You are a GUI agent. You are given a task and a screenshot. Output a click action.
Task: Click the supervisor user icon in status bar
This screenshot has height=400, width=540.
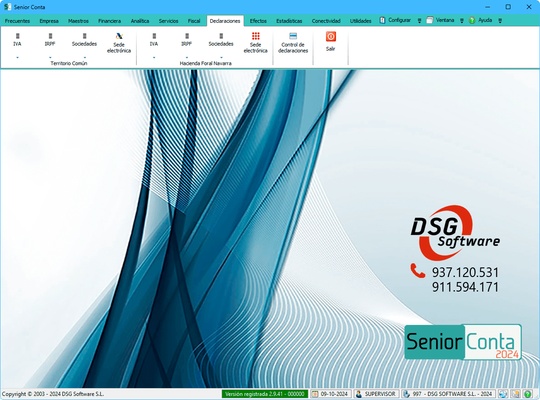click(359, 394)
